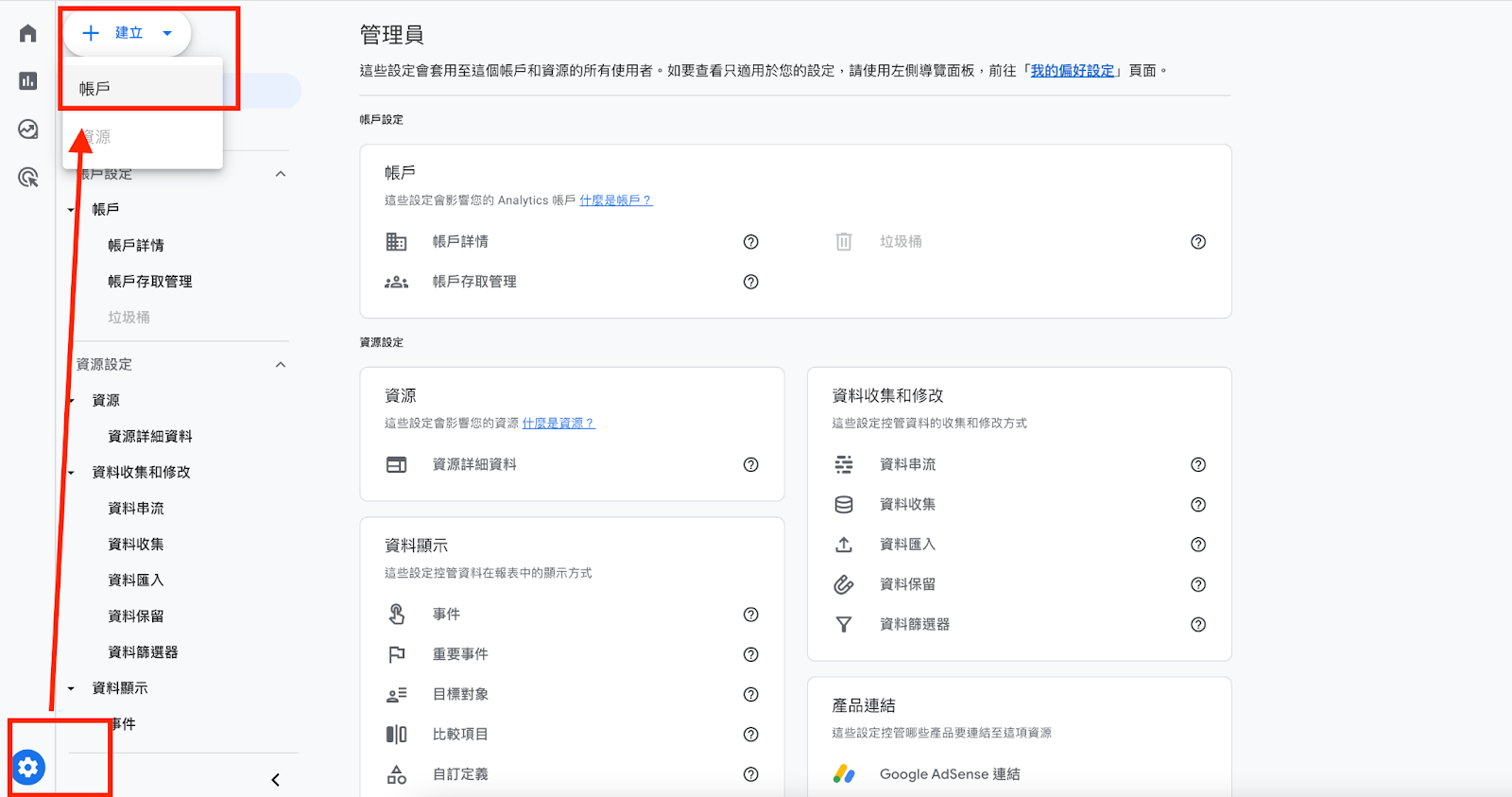This screenshot has height=797, width=1512.
Task: Open help for 資料保留 row
Action: [1198, 585]
